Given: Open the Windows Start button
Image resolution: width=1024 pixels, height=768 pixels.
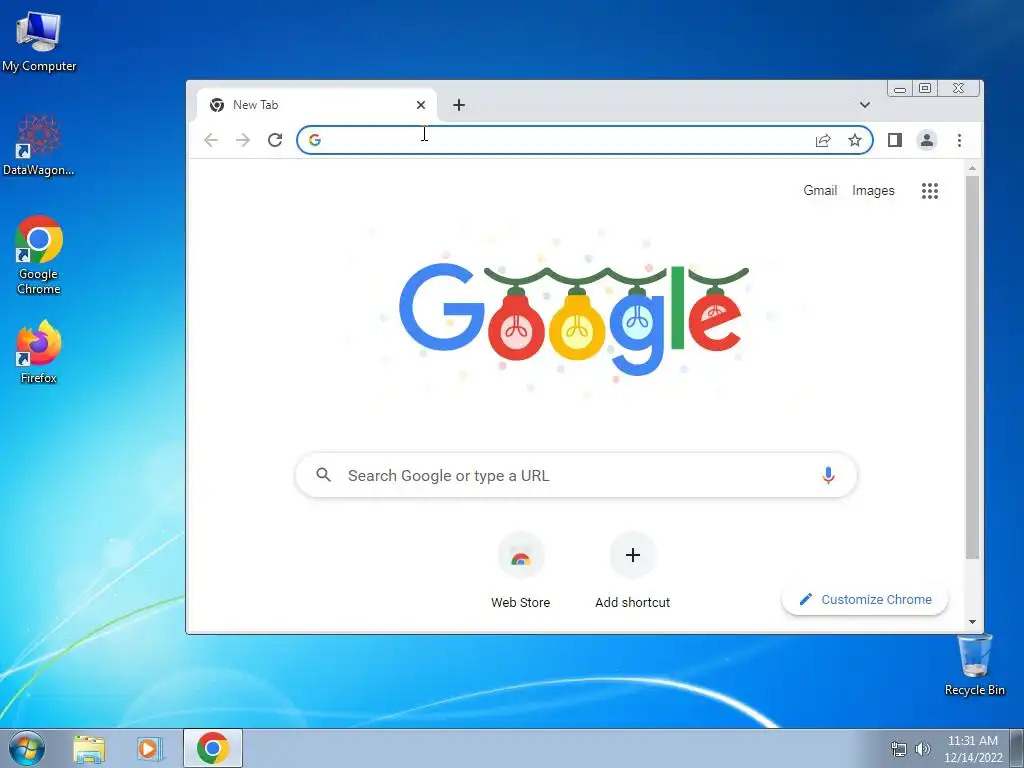Looking at the screenshot, I should (27, 748).
